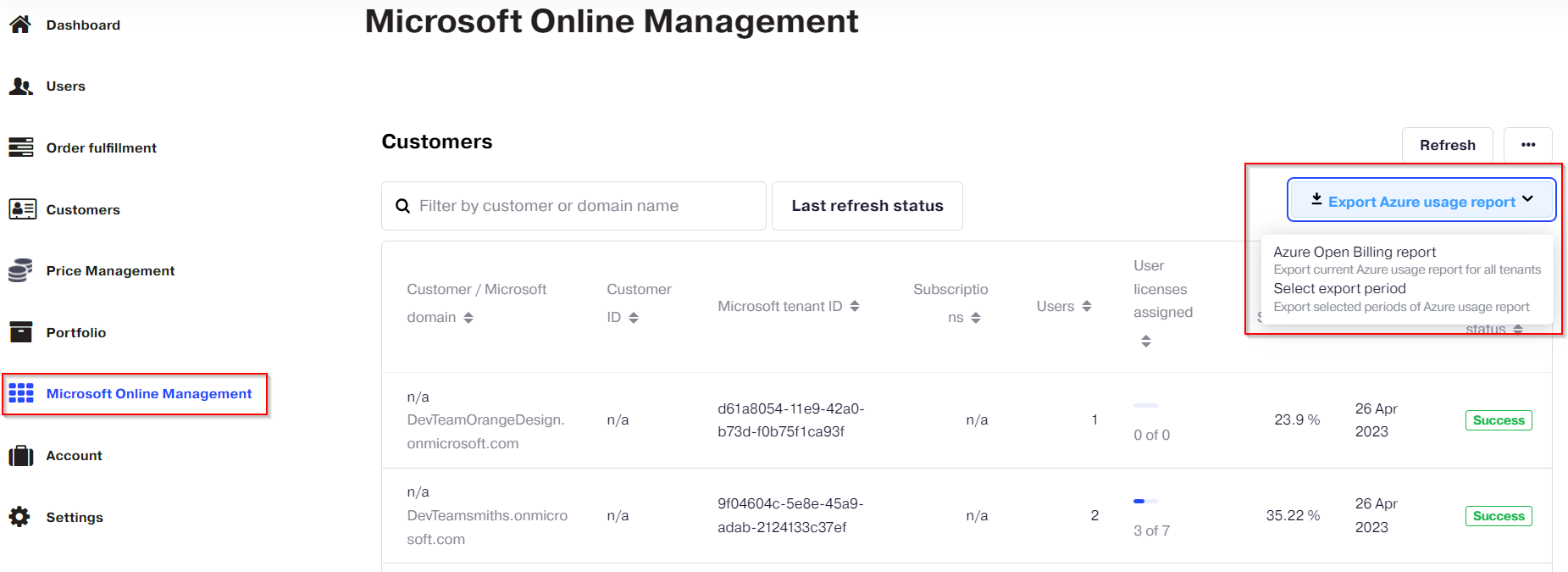Click the Settings gear icon
Image resolution: width=1568 pixels, height=572 pixels.
pos(20,517)
